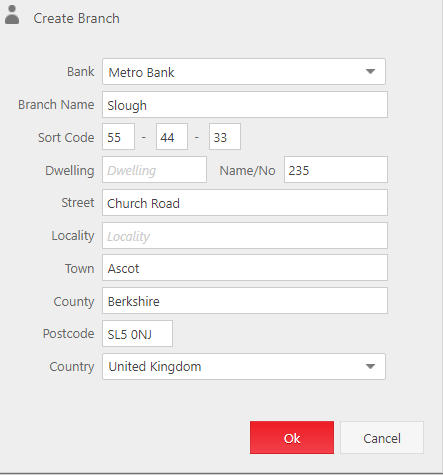Select the United Kingdom combo box

tap(244, 367)
